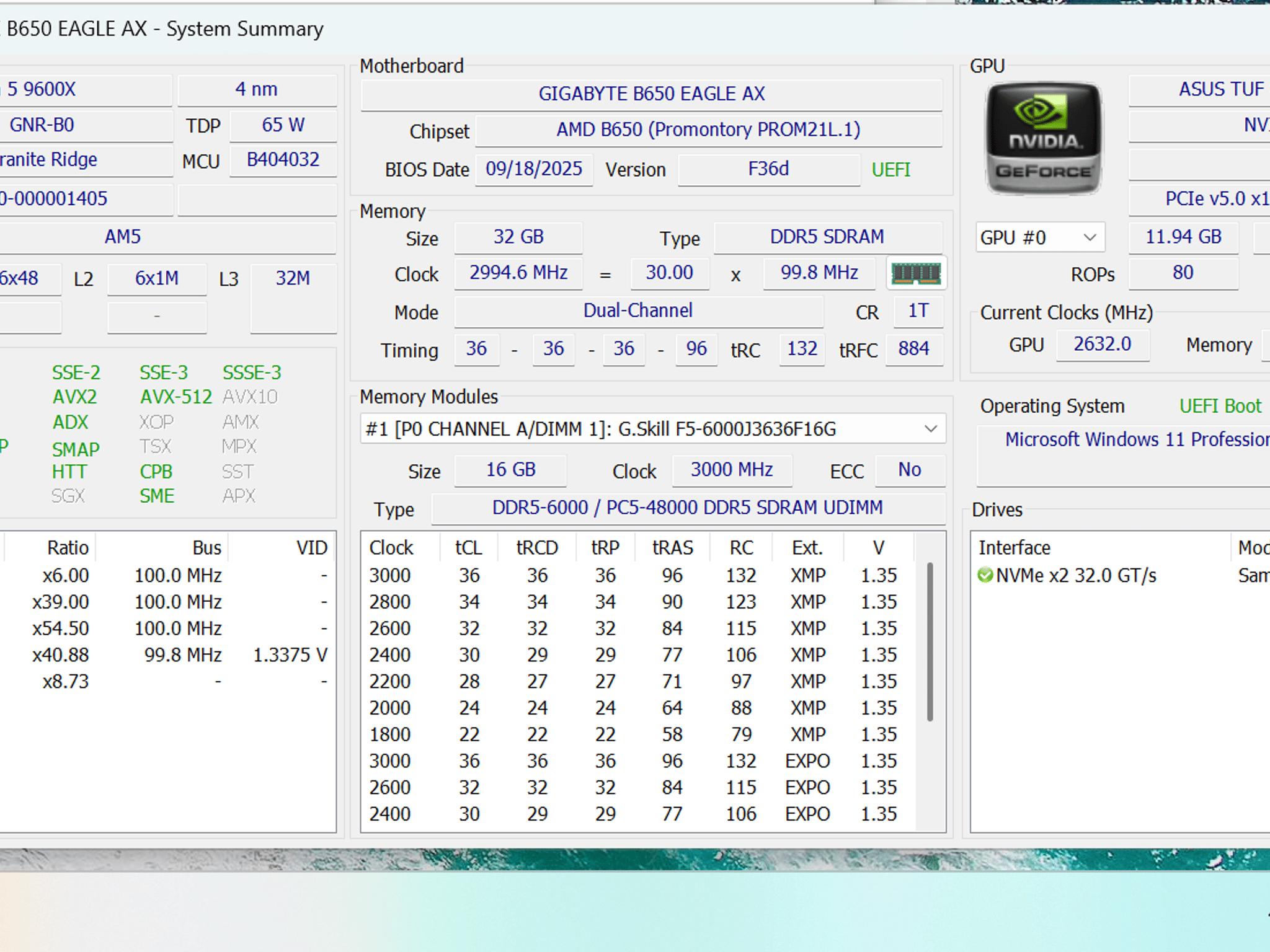Click the TDP 65 W field
Viewport: 1270px width, 952px height.
click(x=283, y=125)
